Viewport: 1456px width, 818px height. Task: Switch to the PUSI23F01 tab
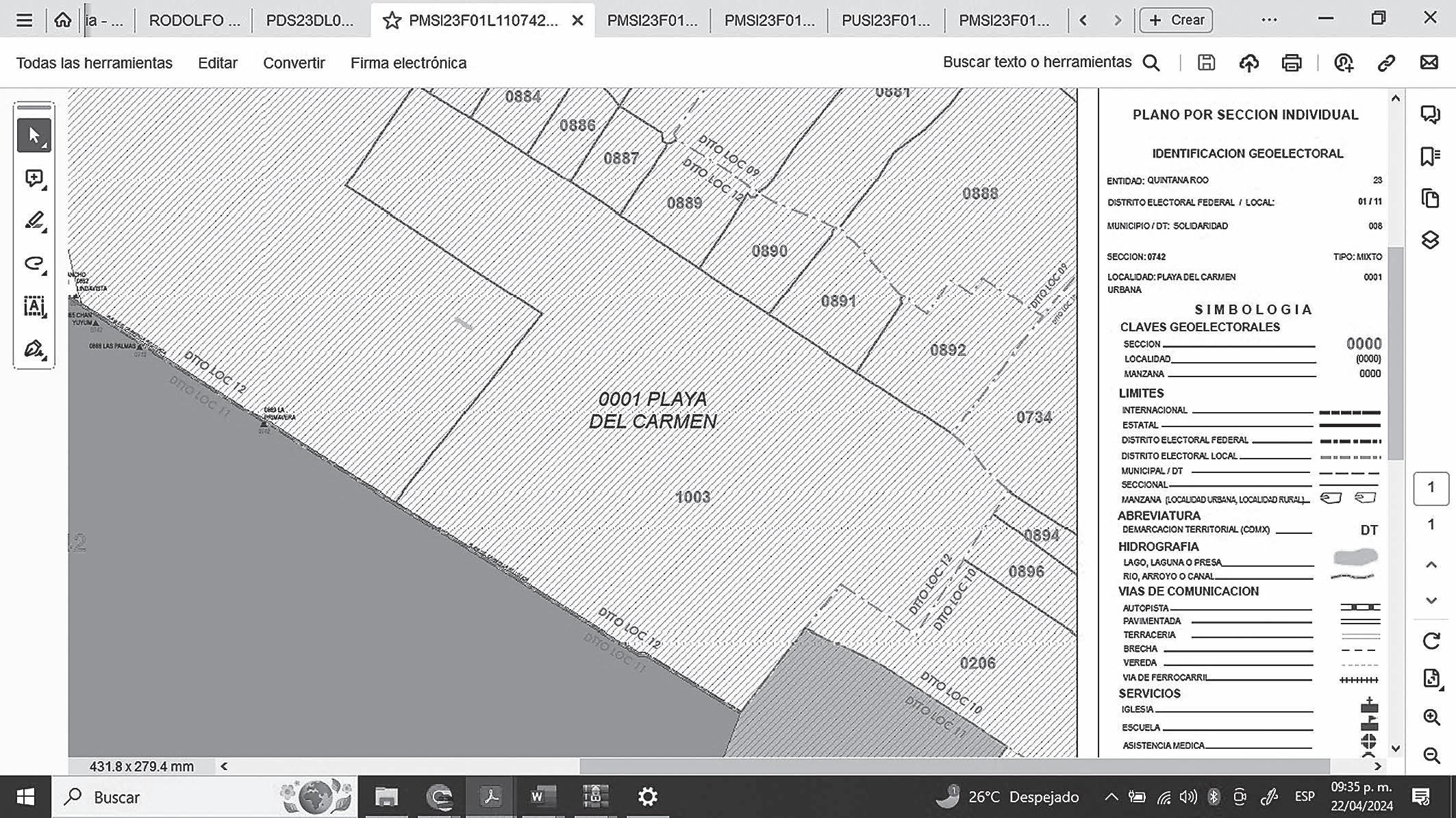pos(886,21)
